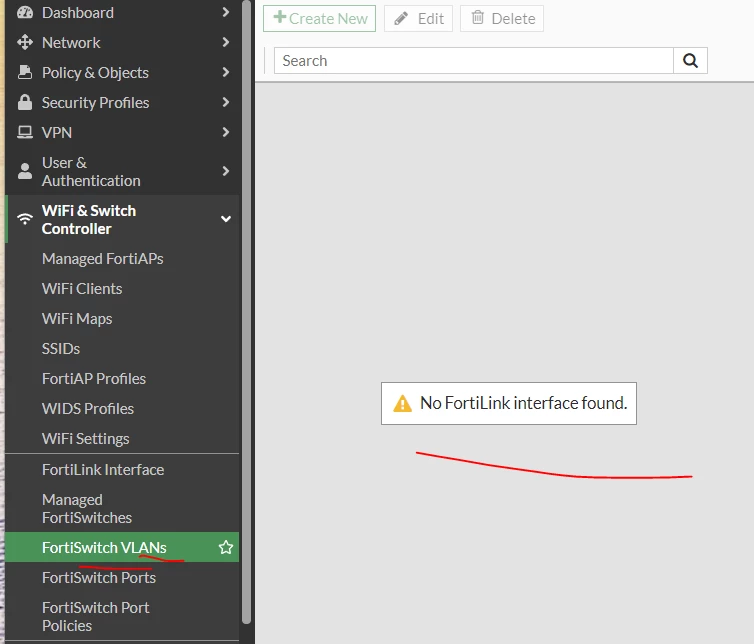Click the warning triangle icon

pyautogui.click(x=402, y=404)
